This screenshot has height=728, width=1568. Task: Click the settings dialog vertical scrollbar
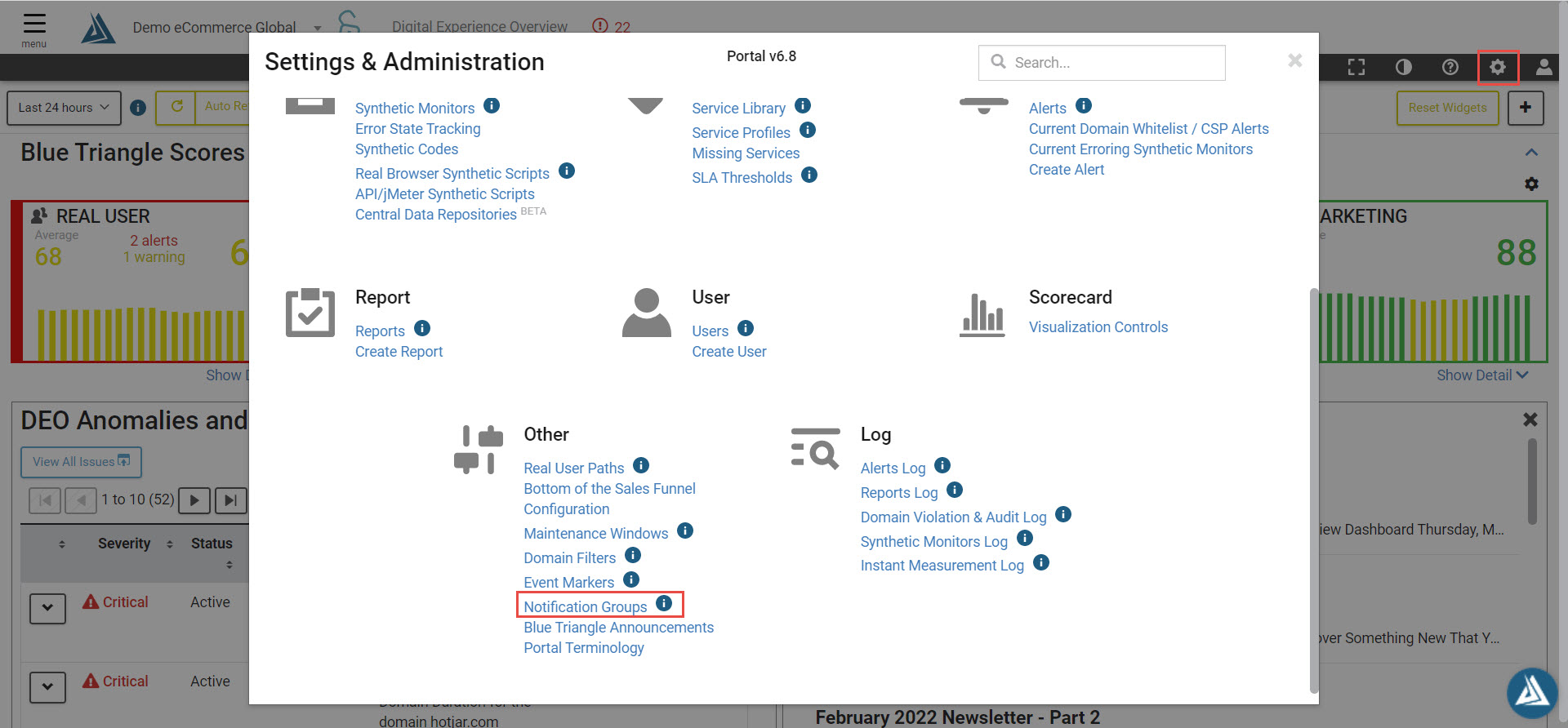(1314, 490)
